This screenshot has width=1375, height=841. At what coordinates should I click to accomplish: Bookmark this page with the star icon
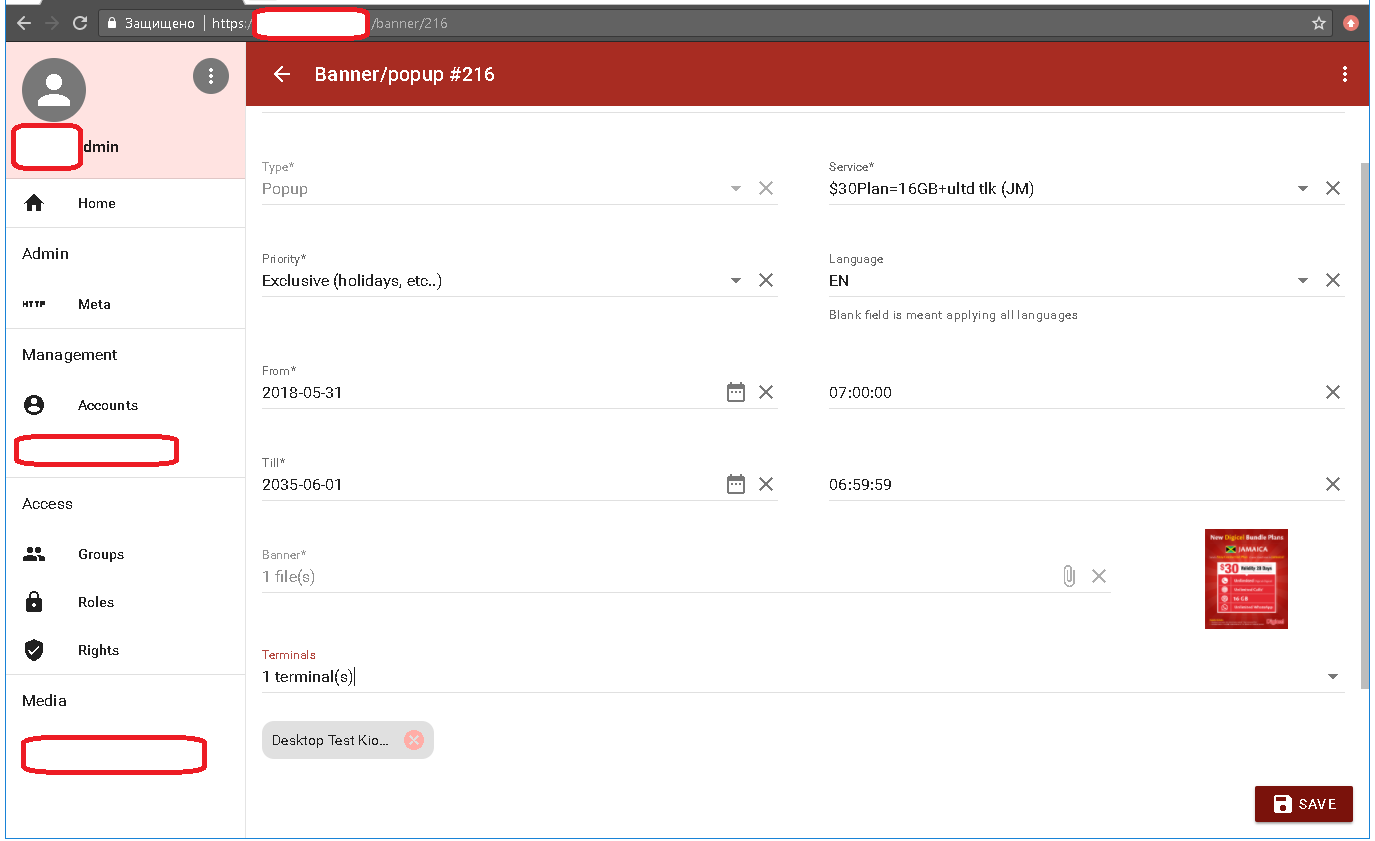click(1318, 23)
